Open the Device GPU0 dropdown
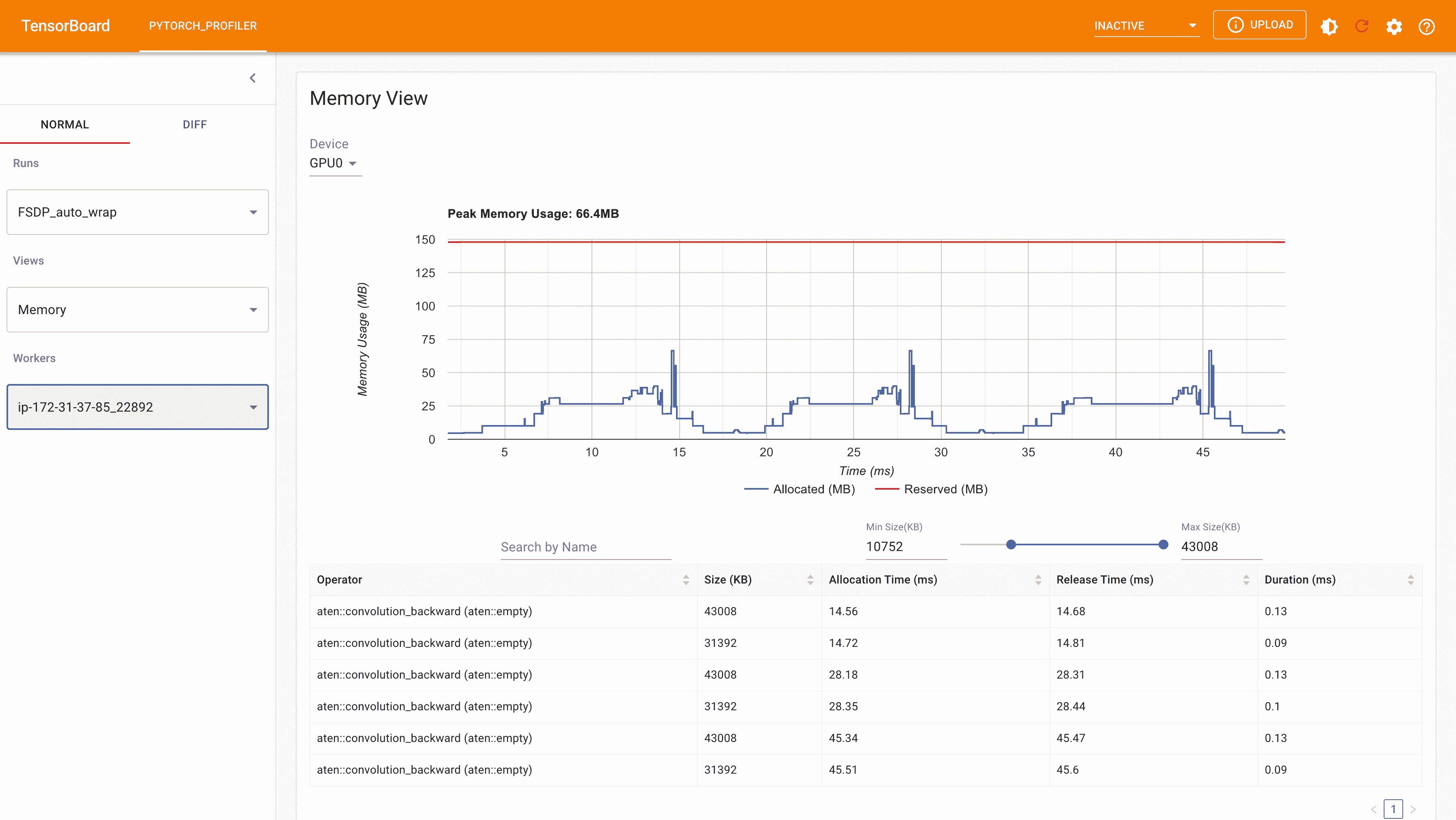This screenshot has height=820, width=1456. pos(334,163)
